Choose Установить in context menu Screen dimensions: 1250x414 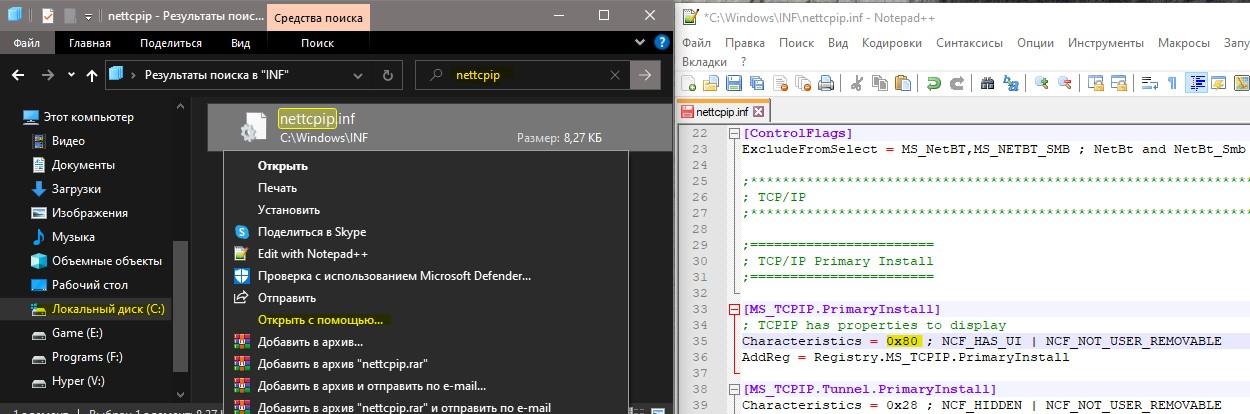pyautogui.click(x=426, y=210)
